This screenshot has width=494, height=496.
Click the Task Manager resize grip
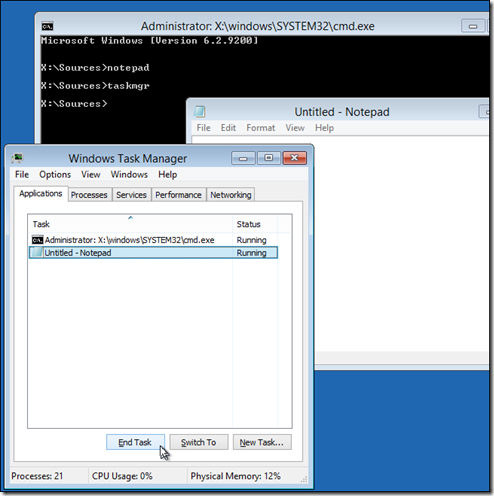coord(304,480)
